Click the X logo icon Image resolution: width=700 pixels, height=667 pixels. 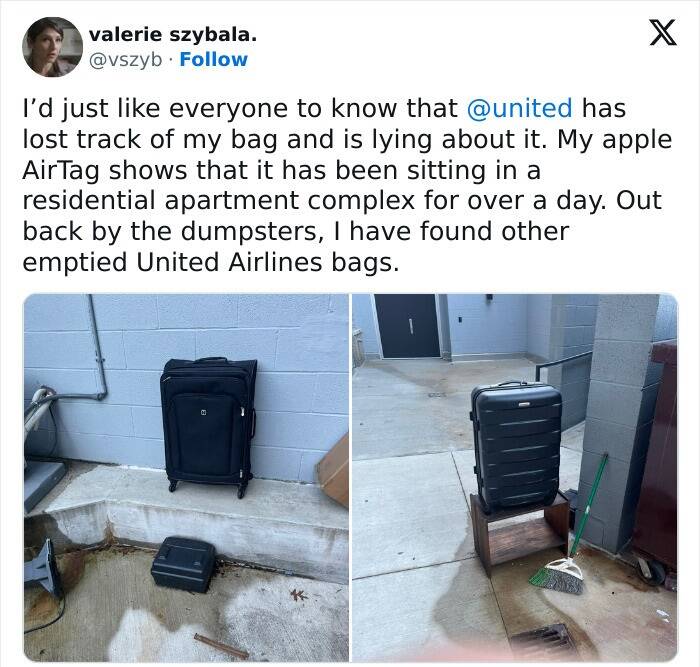click(x=663, y=33)
